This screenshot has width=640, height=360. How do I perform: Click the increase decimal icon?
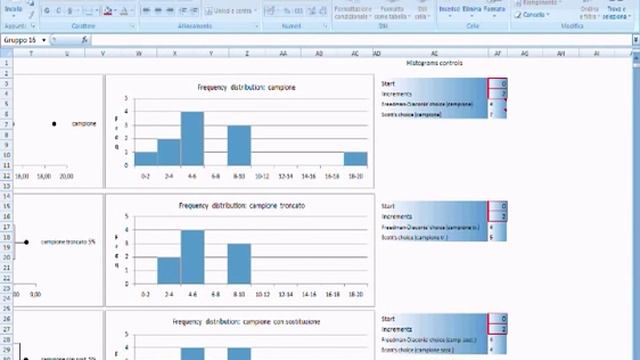pyautogui.click(x=312, y=11)
